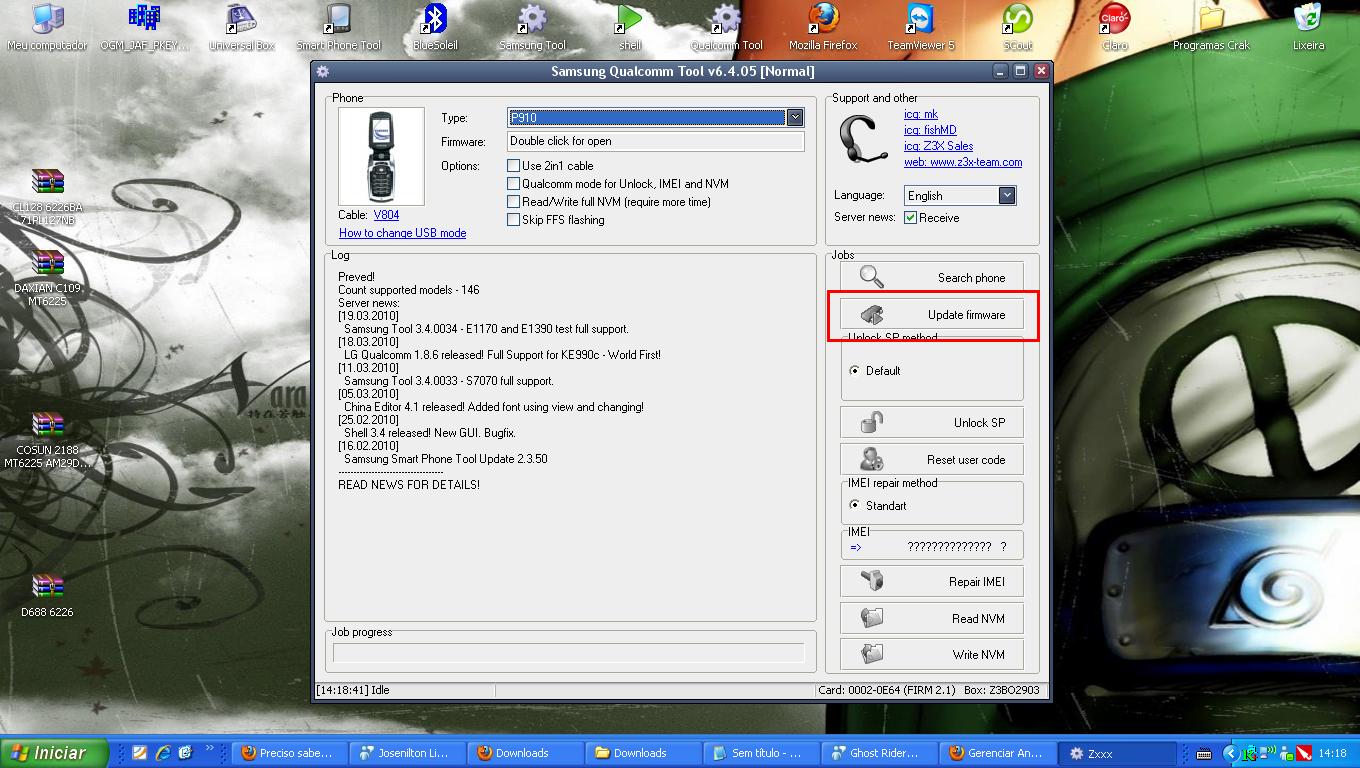Open the Language dropdown
Screen dimensions: 1360x768
pyautogui.click(x=1007, y=196)
